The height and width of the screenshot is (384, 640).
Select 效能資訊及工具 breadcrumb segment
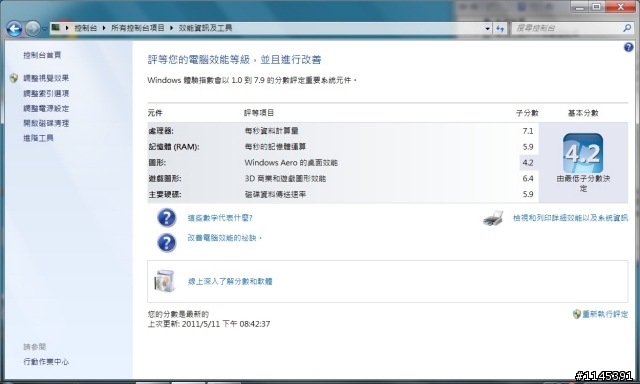pyautogui.click(x=205, y=28)
